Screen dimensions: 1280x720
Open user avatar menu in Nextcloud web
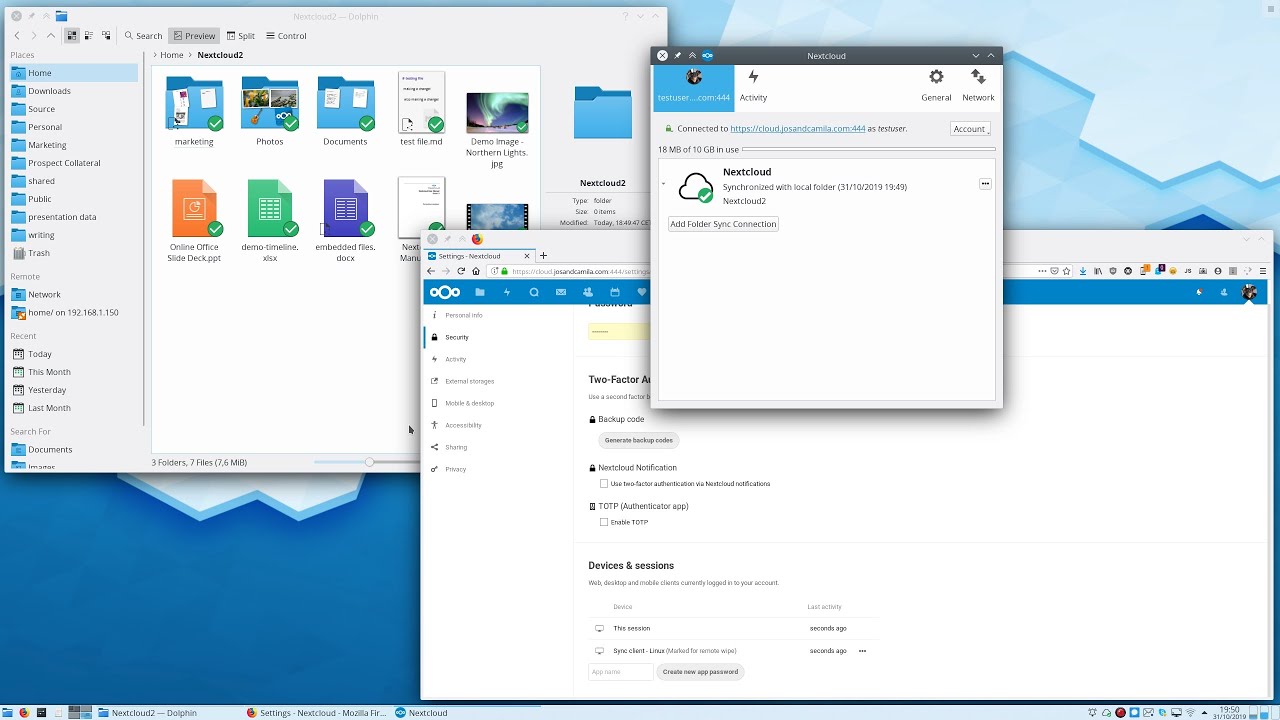tap(1249, 292)
